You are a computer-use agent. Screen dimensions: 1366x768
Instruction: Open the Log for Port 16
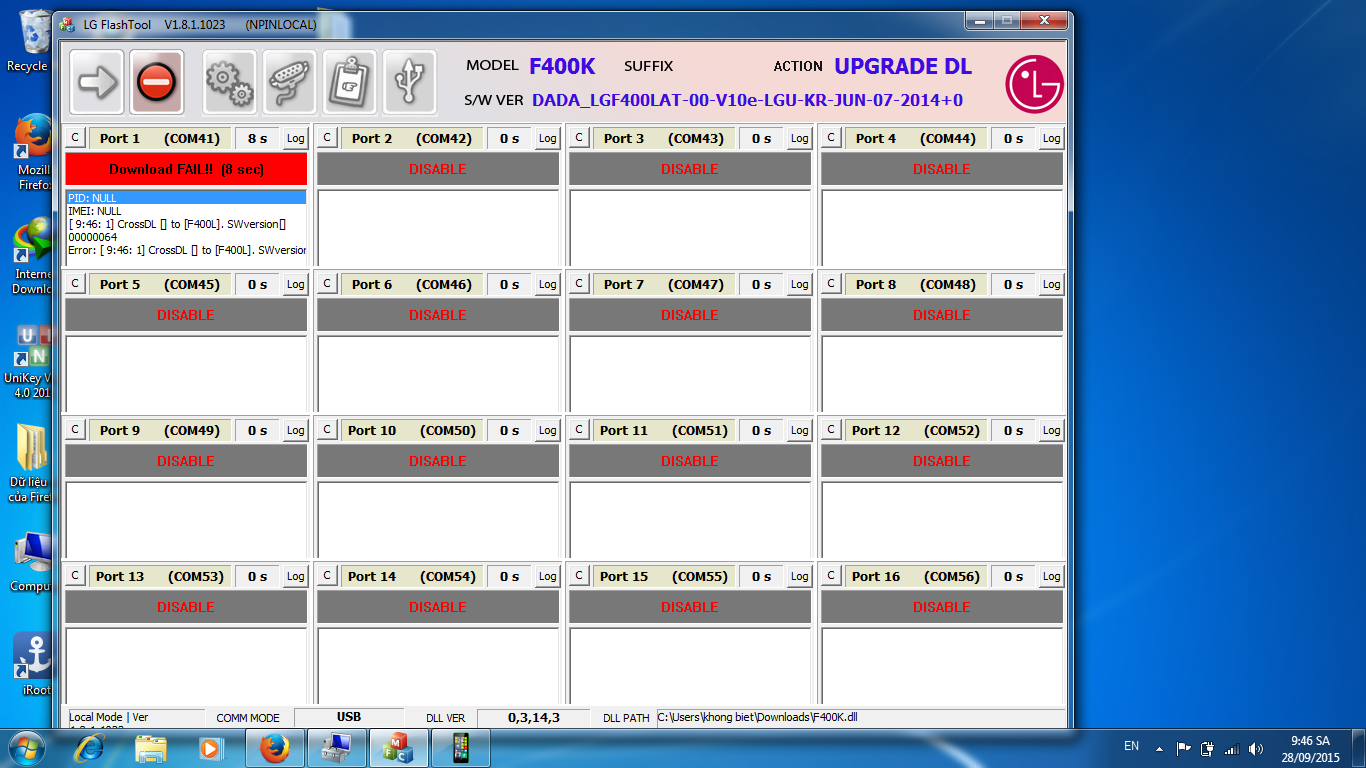click(1052, 577)
